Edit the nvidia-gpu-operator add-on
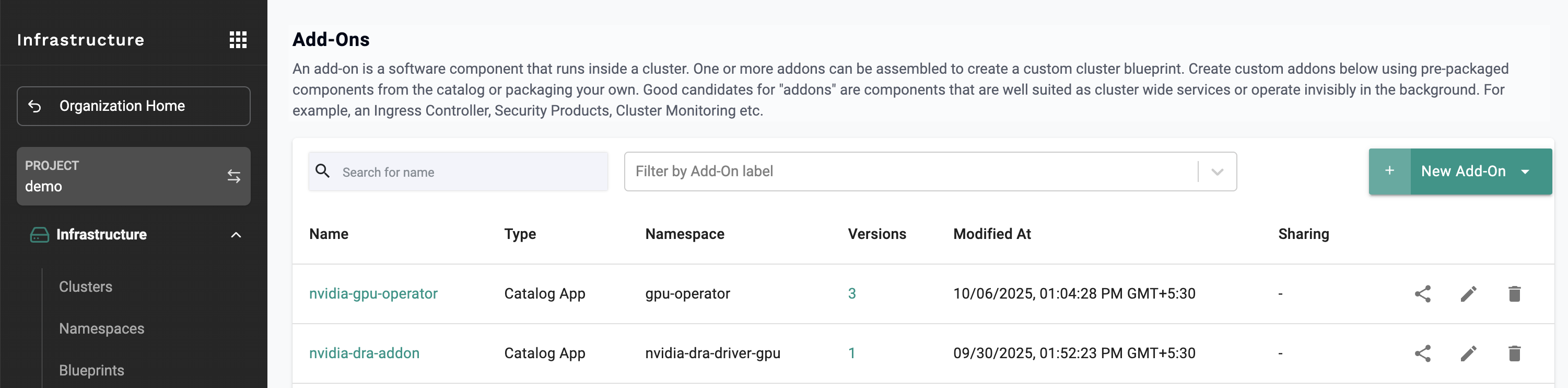The height and width of the screenshot is (388, 1568). click(1468, 293)
